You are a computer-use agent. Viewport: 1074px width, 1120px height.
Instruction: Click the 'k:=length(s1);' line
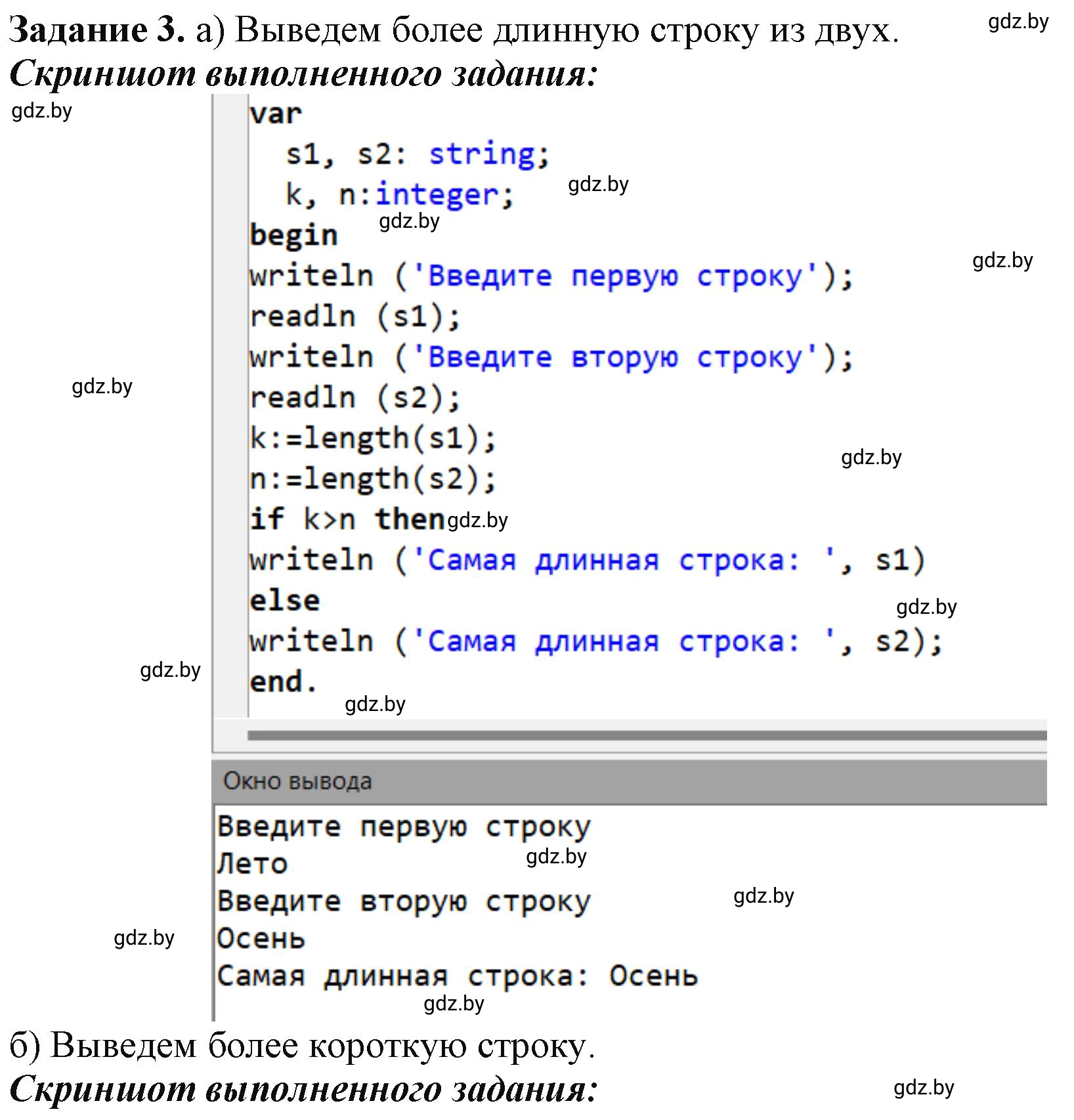click(x=373, y=439)
